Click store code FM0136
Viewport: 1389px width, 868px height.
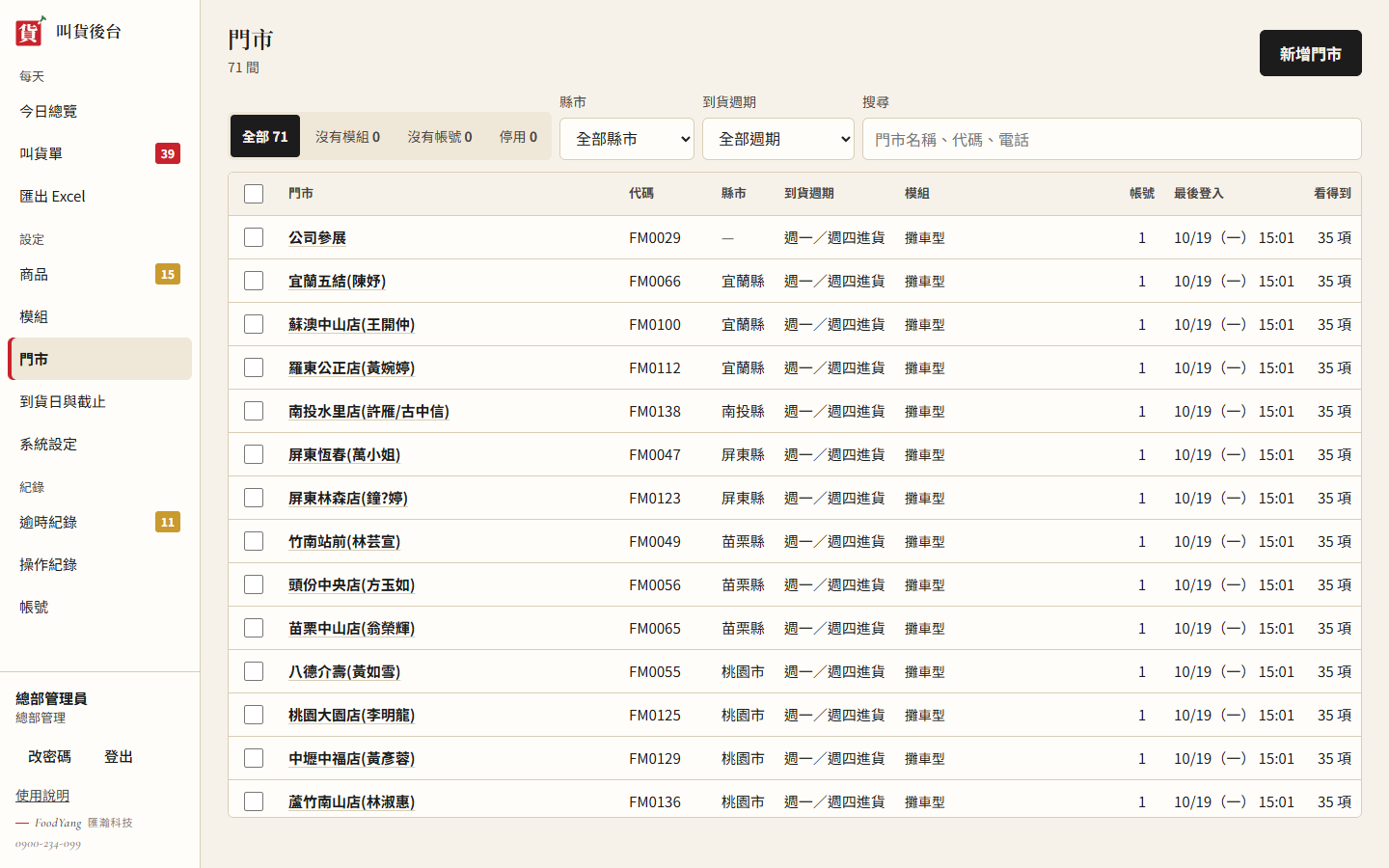(655, 801)
